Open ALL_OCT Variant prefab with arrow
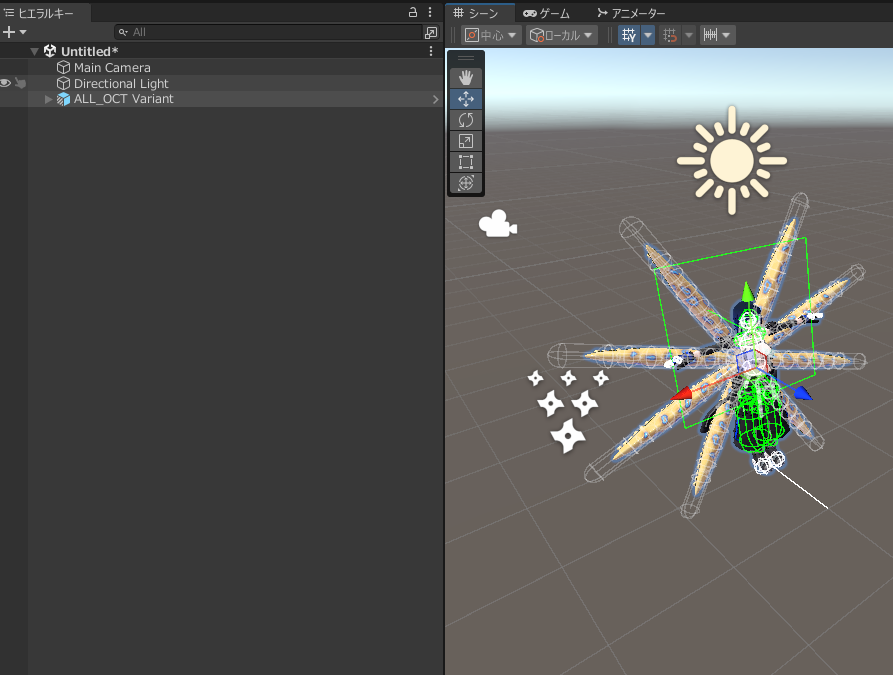The width and height of the screenshot is (893, 675). pos(435,99)
